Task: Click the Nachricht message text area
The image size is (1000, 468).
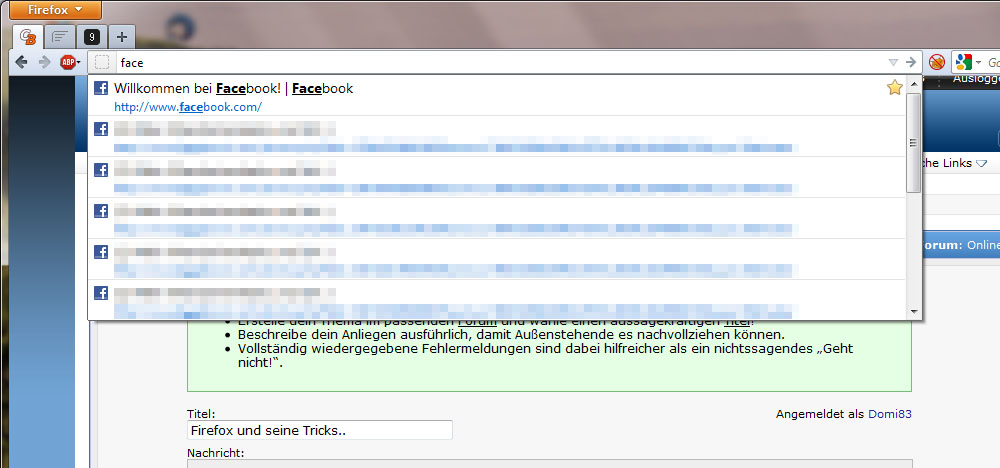Action: 549,464
